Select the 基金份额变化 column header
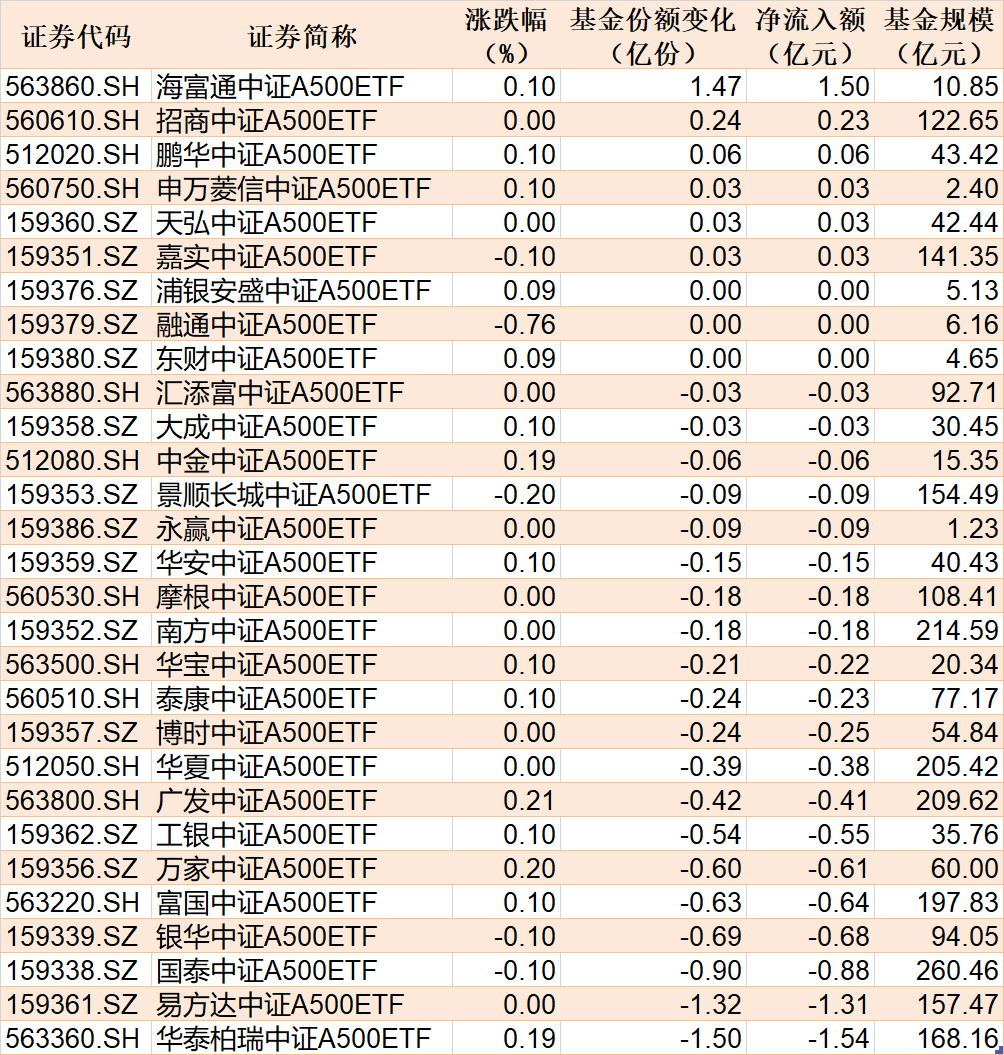Screen dimensions: 1004x1055 [x=653, y=36]
